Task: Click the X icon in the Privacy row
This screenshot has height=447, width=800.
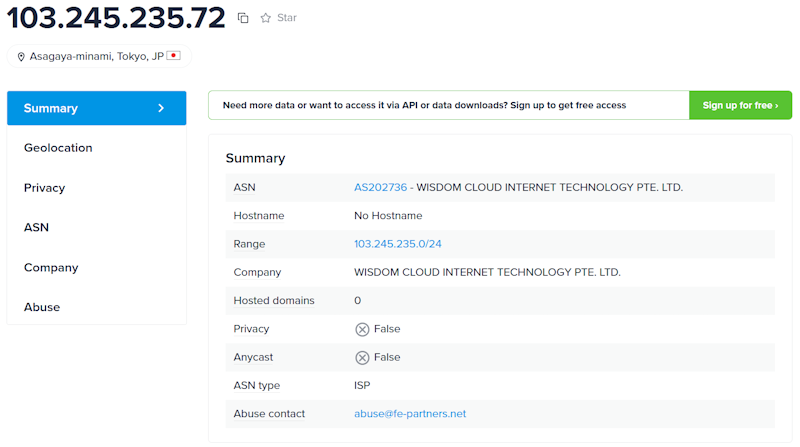Action: [x=362, y=329]
